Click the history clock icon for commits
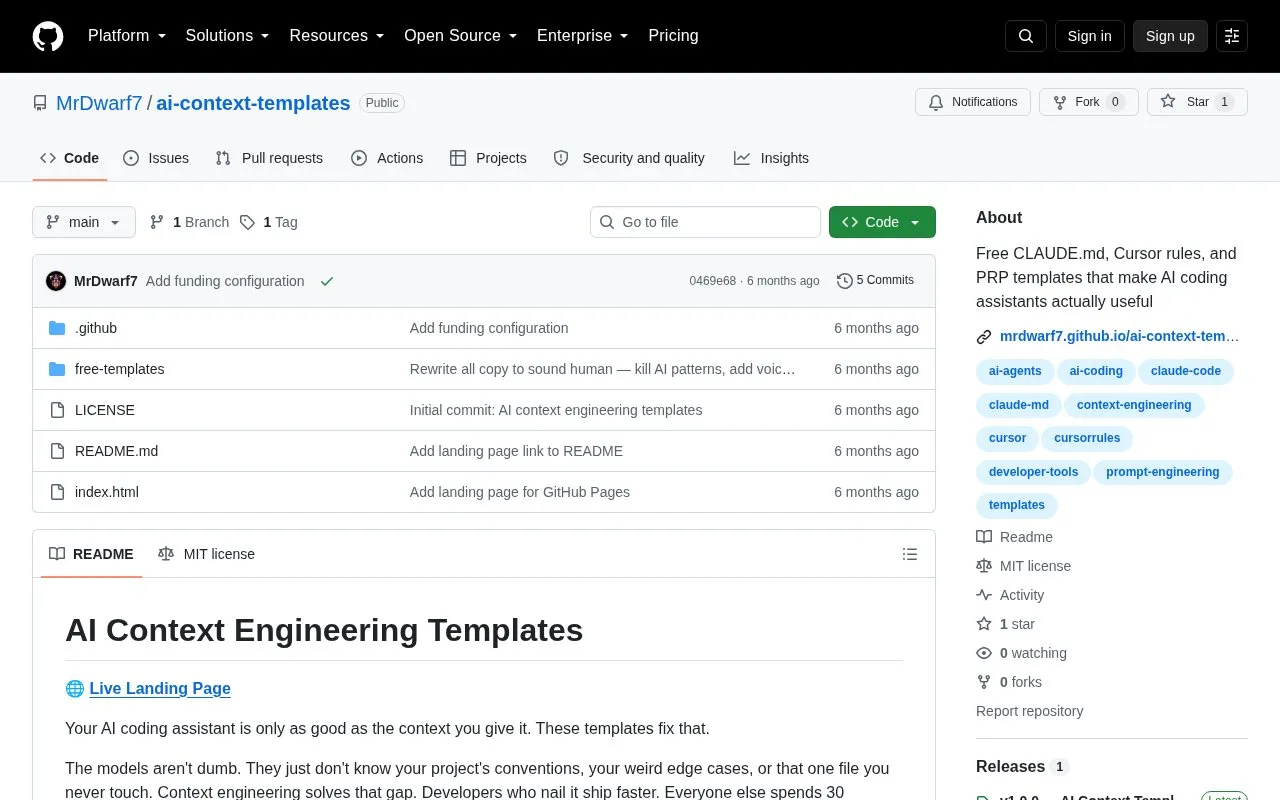The height and width of the screenshot is (800, 1280). point(845,281)
